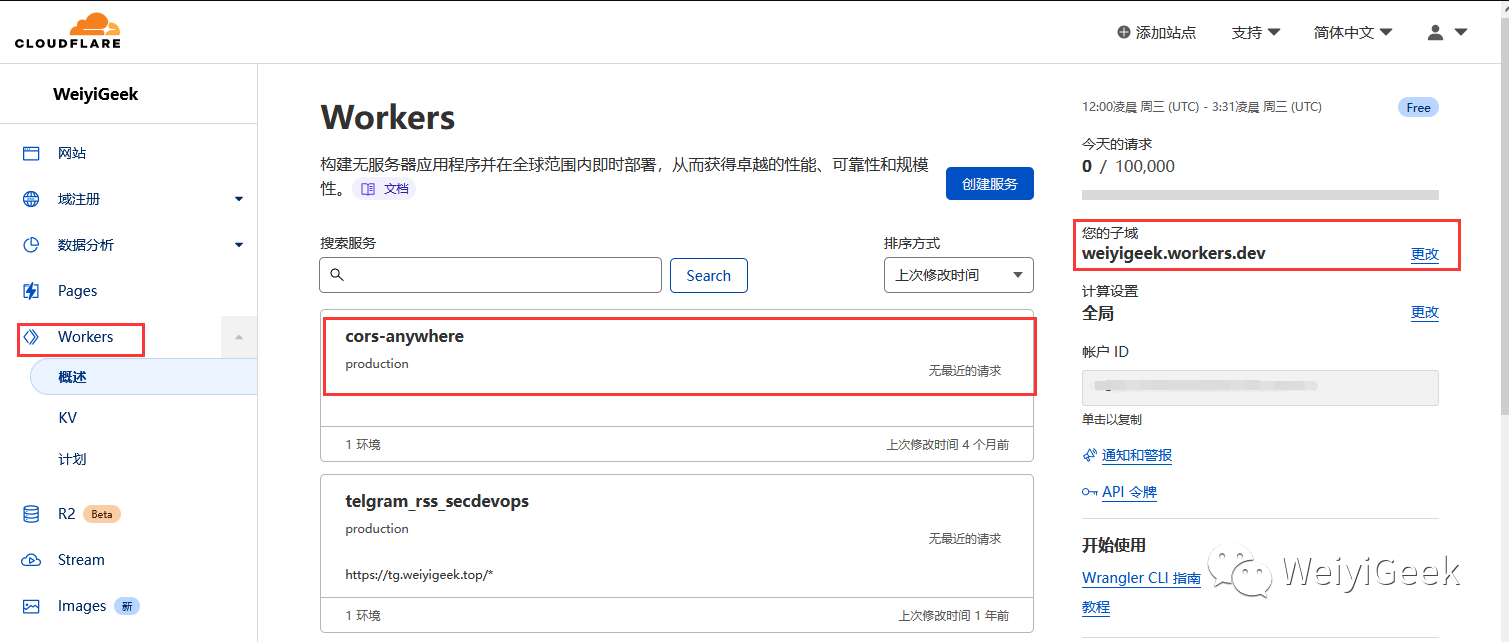Screen dimensions: 1509x642
Task: Select 网站 in the sidebar
Action: 72,153
